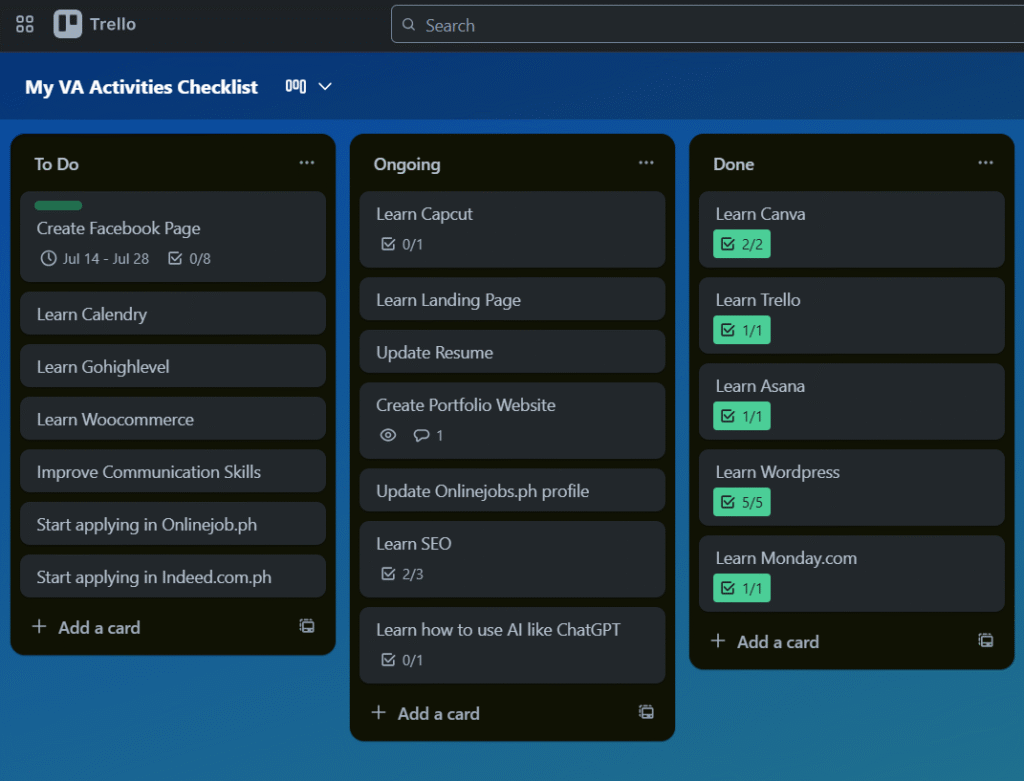
Task: Click the board title My VA Activities Checklist
Action: click(141, 87)
